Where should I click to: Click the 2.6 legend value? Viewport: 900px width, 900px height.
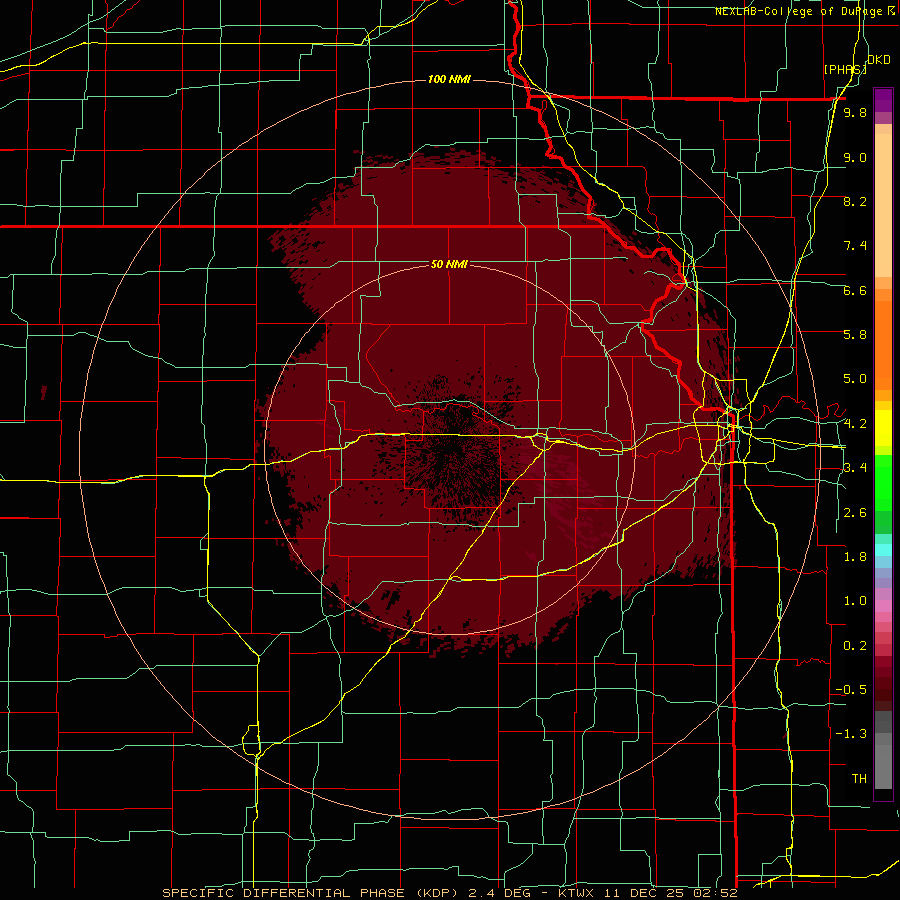point(855,513)
